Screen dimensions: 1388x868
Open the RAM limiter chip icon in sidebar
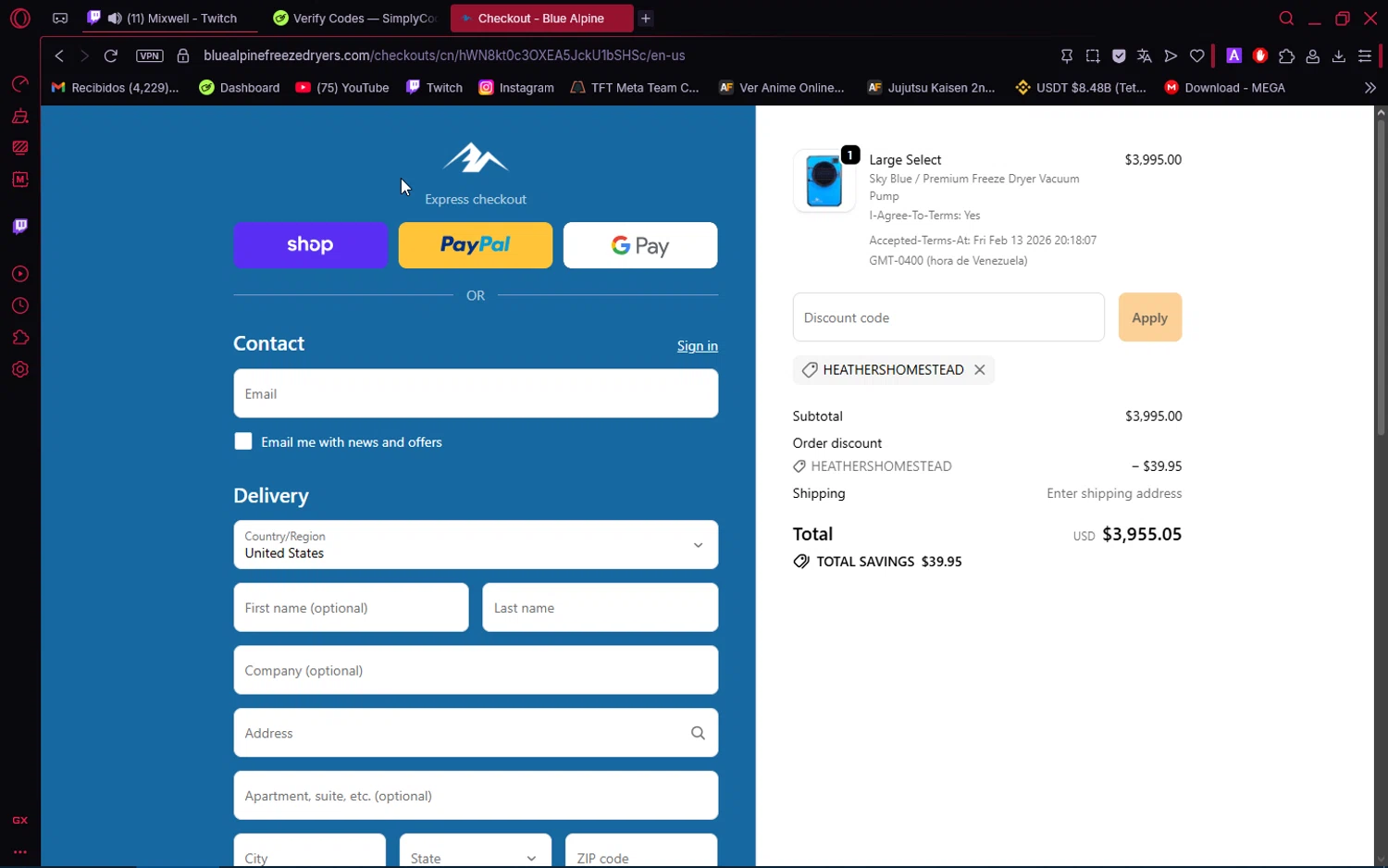(x=20, y=180)
